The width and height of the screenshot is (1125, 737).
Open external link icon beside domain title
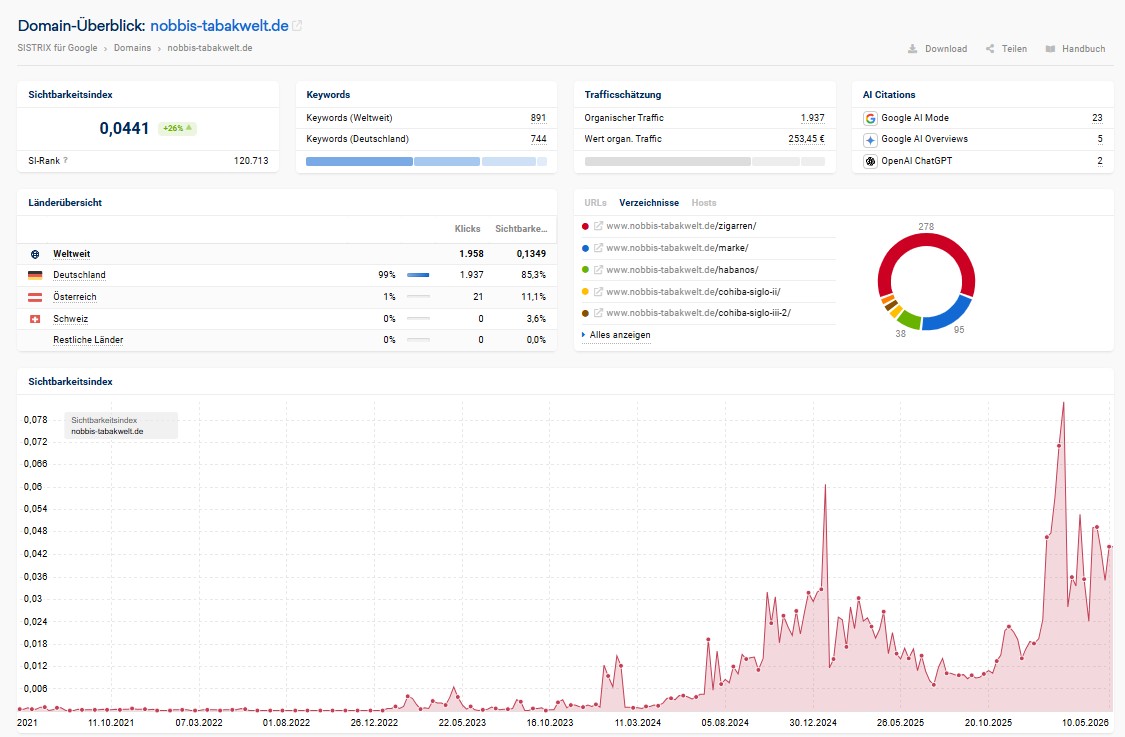point(297,26)
